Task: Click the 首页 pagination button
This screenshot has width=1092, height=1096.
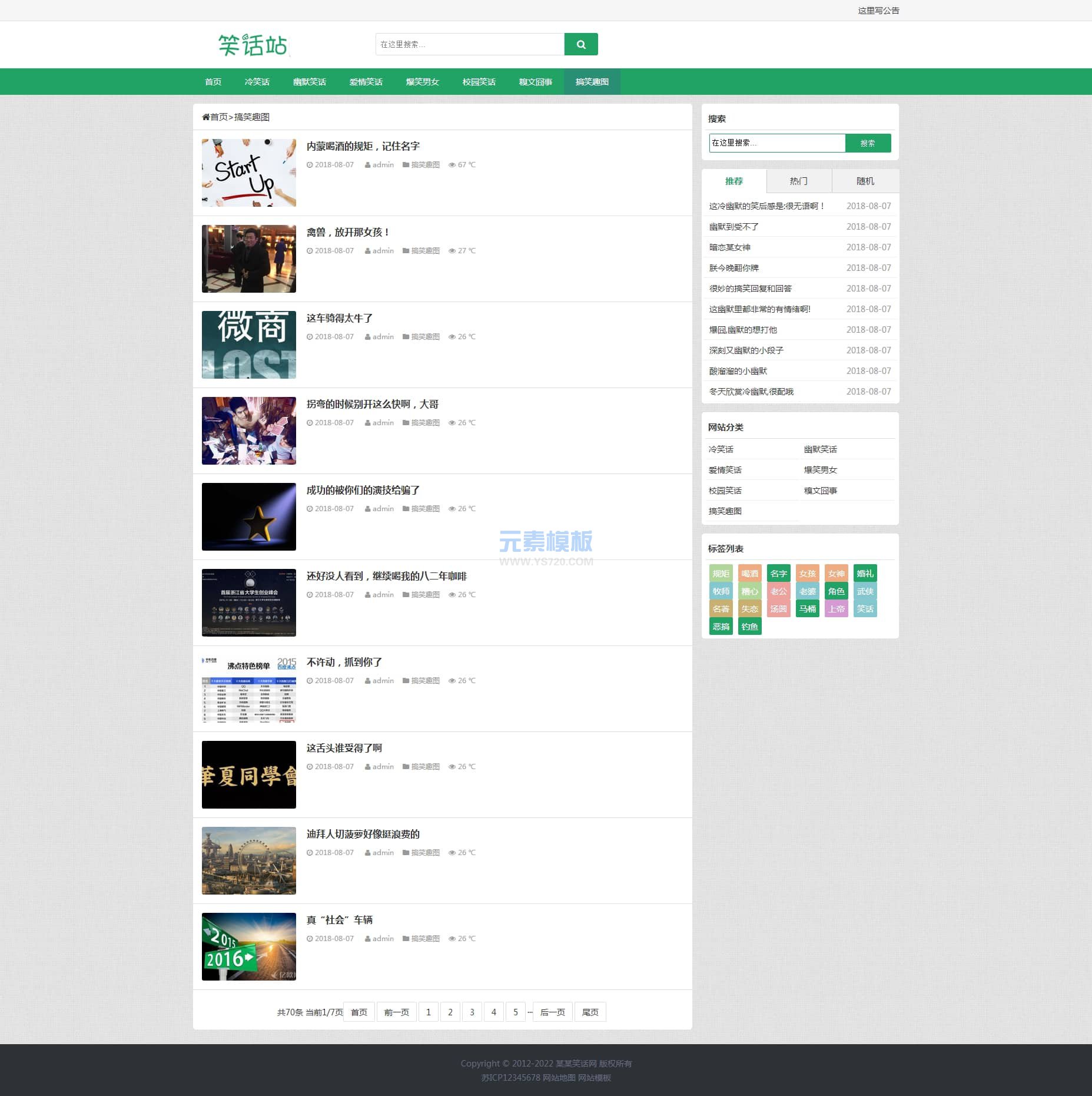Action: coord(359,1012)
